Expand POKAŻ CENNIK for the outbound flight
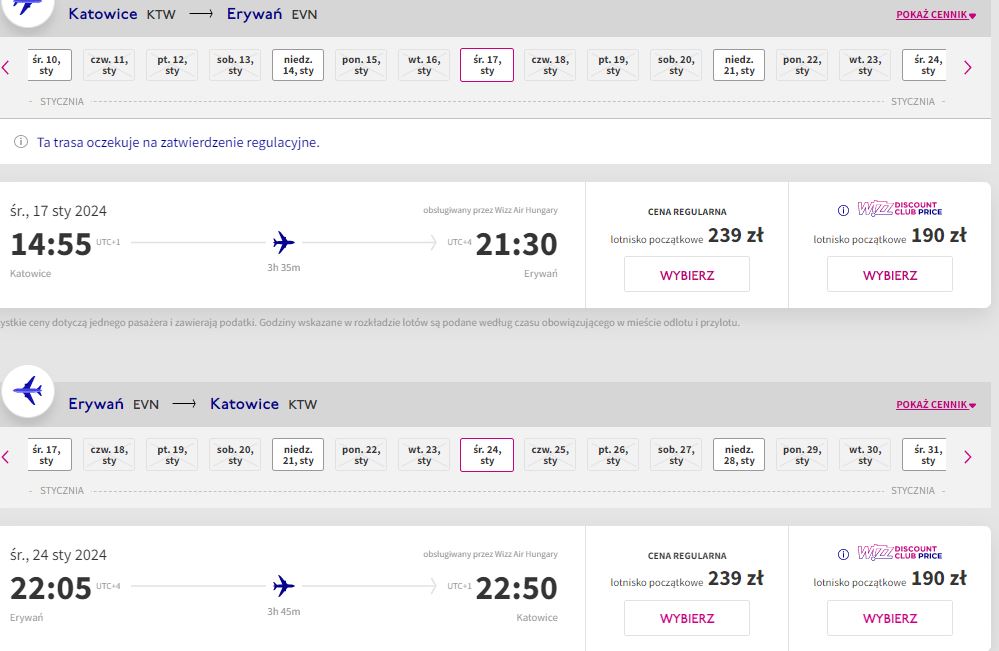The width and height of the screenshot is (999, 651). tap(935, 15)
